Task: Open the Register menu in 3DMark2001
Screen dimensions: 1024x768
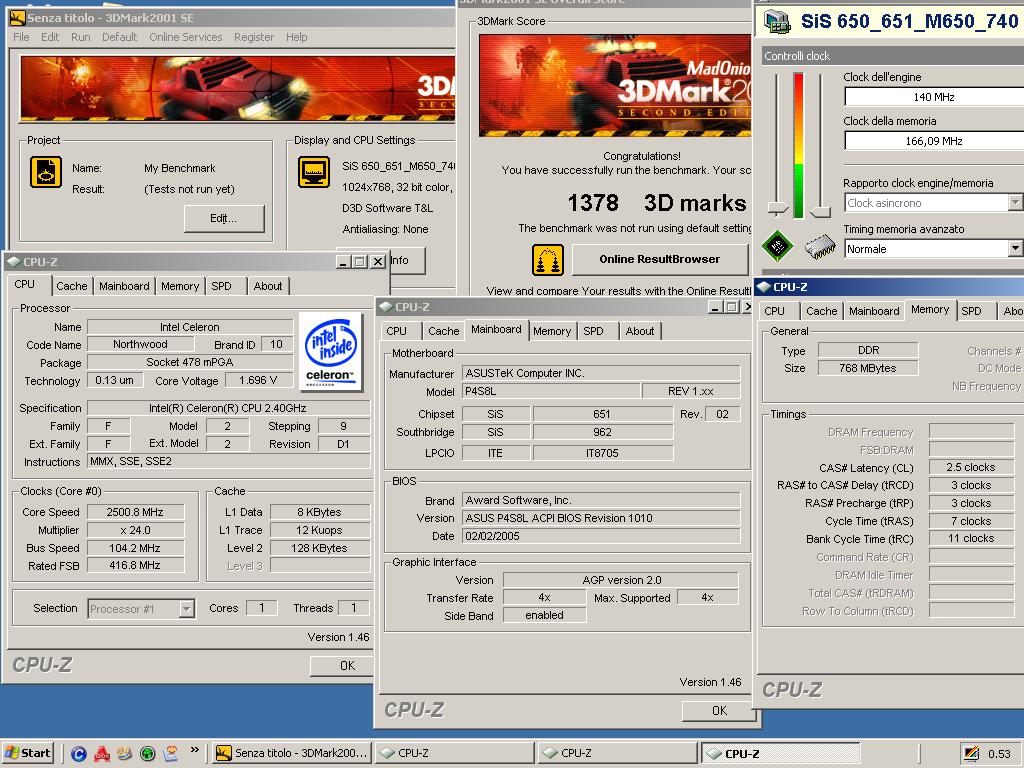Action: click(x=254, y=37)
